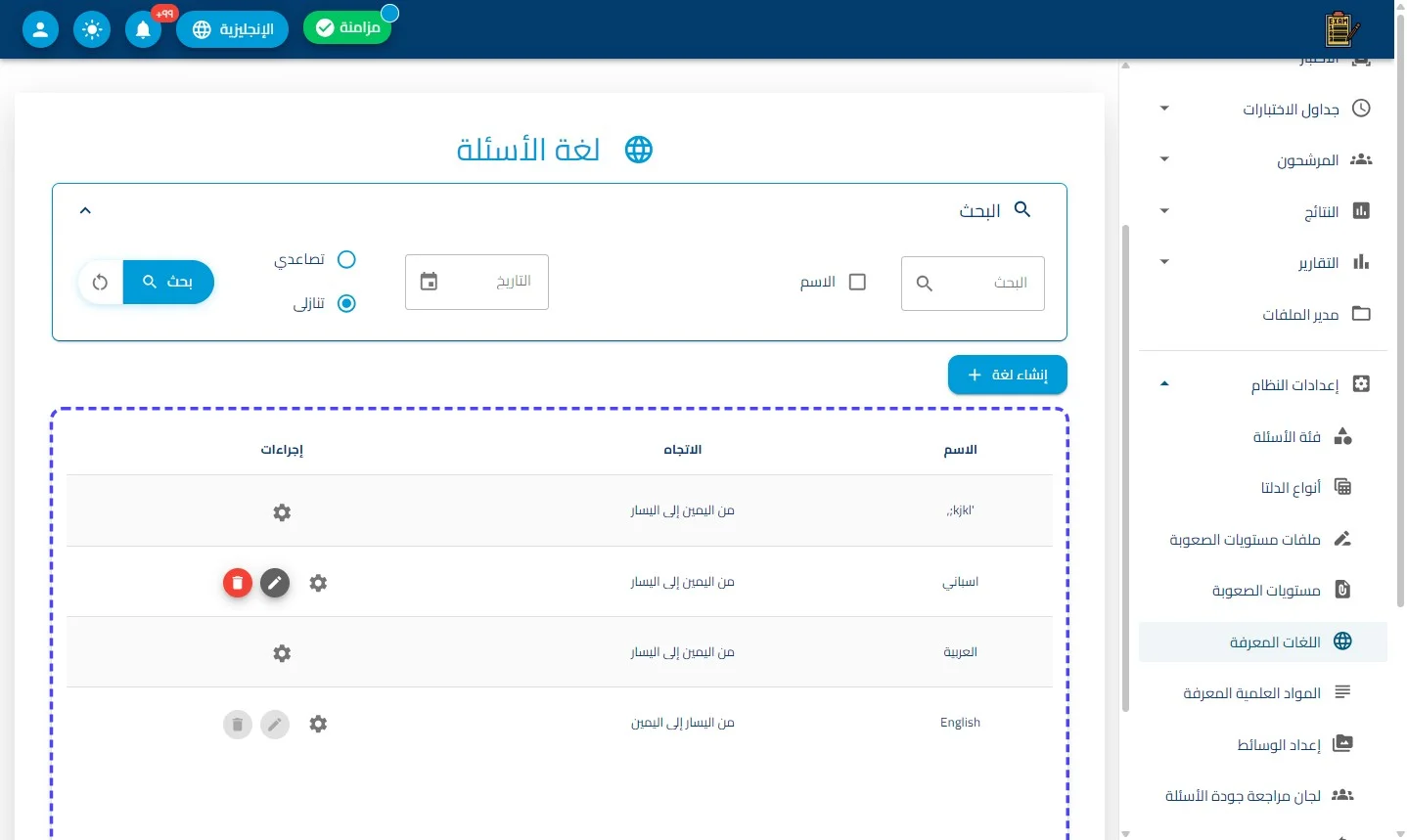Open أنواع الدلتا sidebar item

pyautogui.click(x=1262, y=487)
